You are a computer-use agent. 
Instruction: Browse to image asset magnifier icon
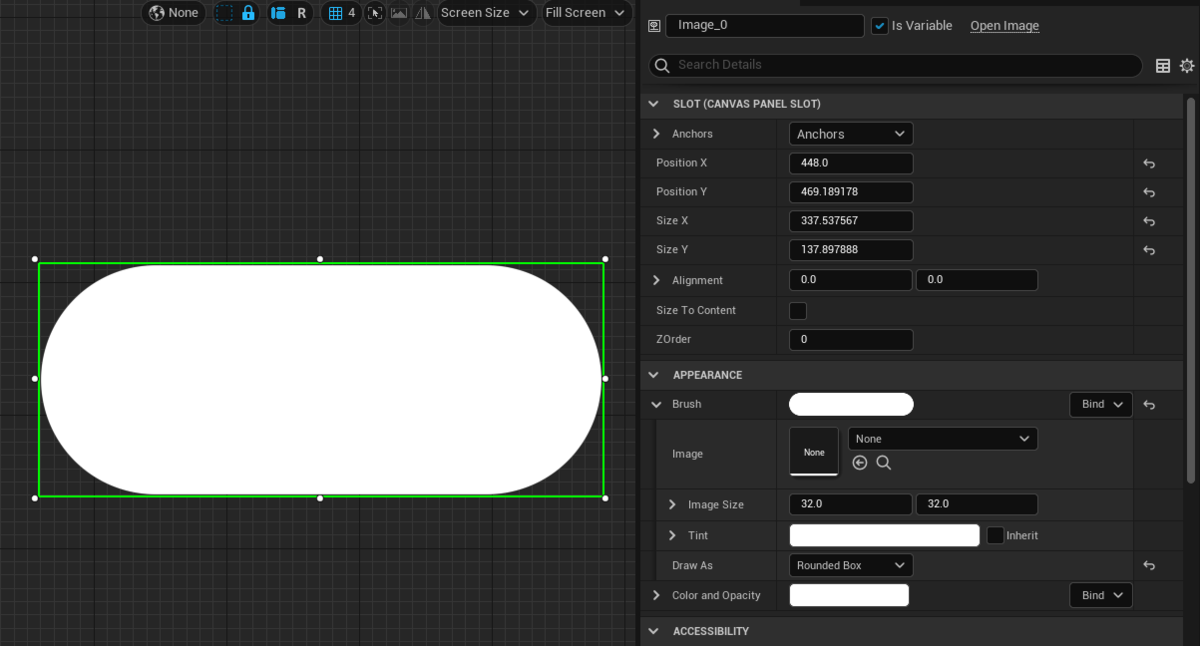884,463
